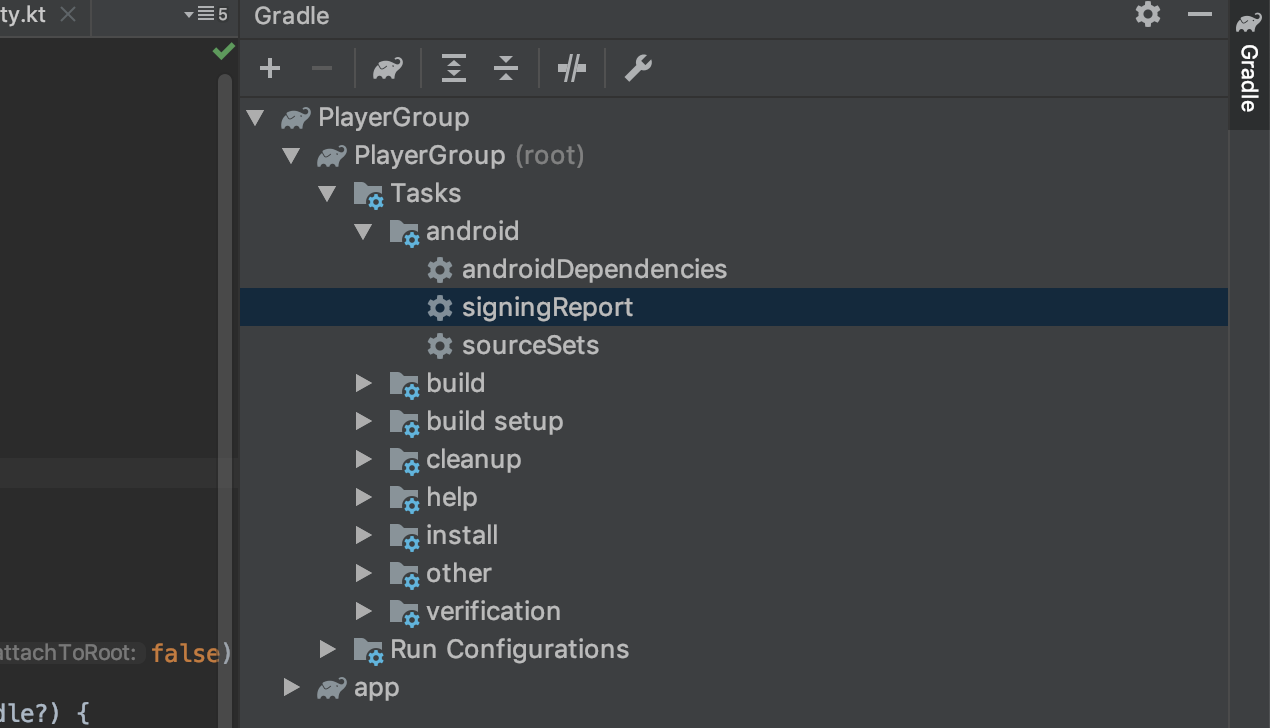Expand the build setup task group

(364, 421)
